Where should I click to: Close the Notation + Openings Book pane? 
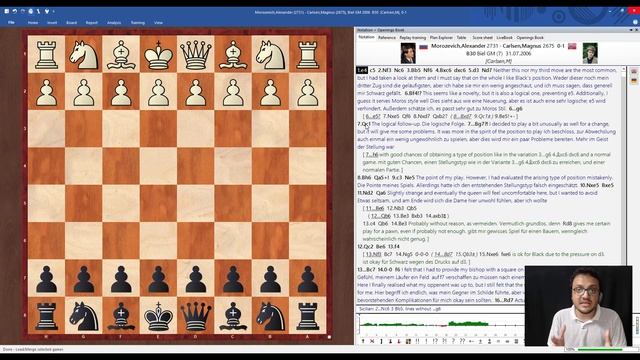[636, 30]
